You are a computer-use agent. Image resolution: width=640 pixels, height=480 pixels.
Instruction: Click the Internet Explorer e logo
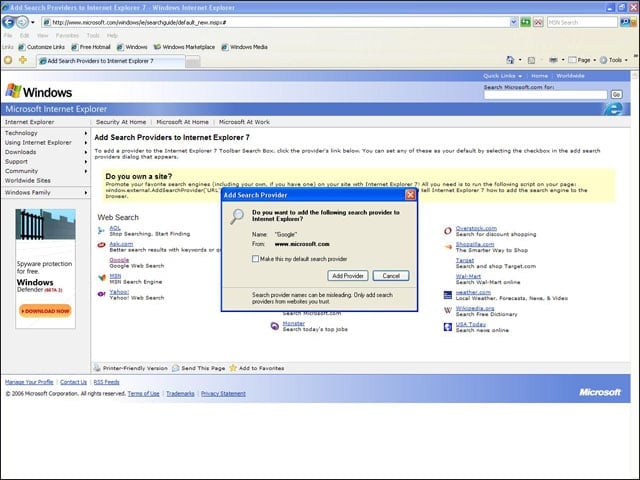pyautogui.click(x=613, y=109)
